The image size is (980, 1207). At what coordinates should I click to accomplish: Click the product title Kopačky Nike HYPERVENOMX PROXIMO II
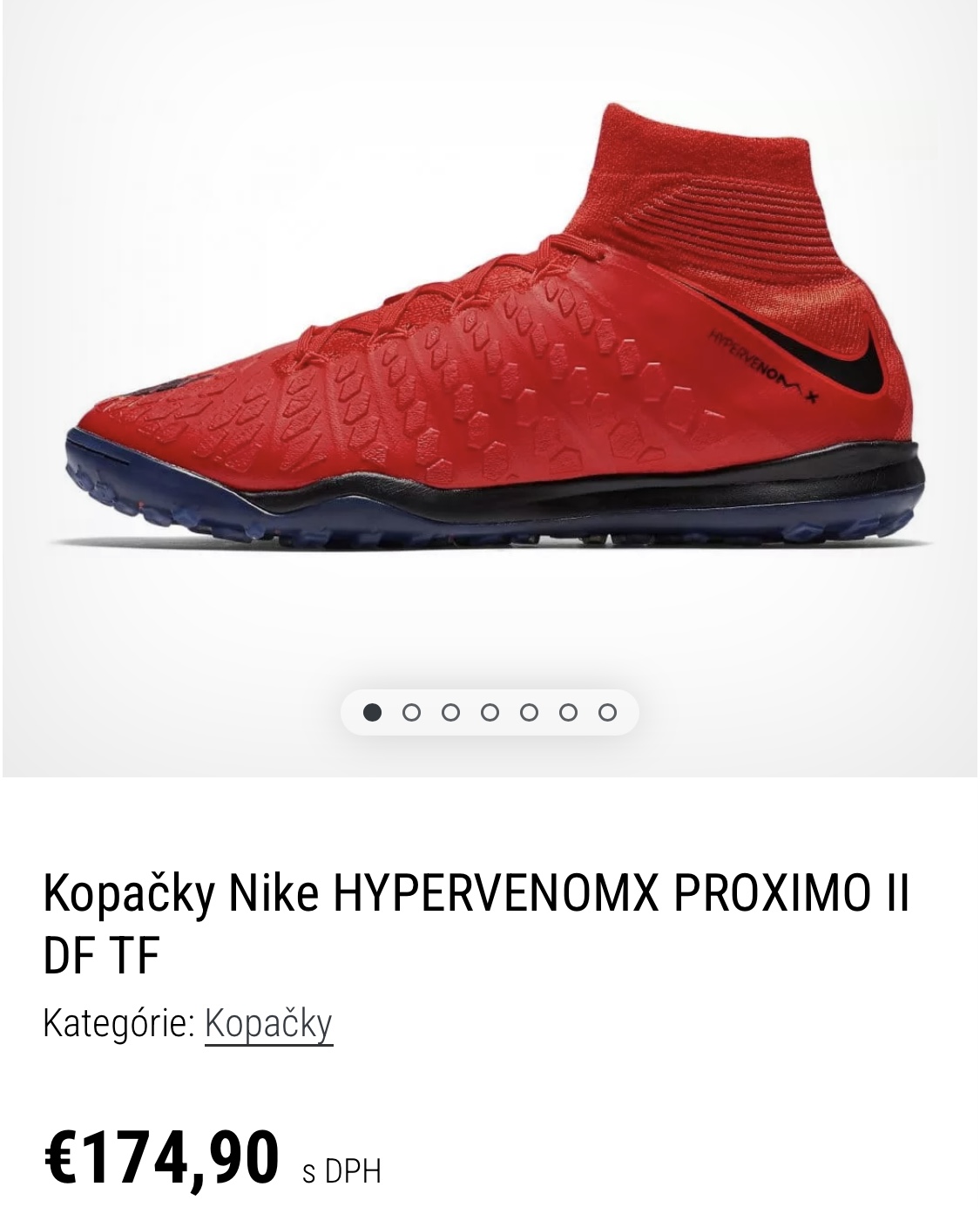click(476, 924)
